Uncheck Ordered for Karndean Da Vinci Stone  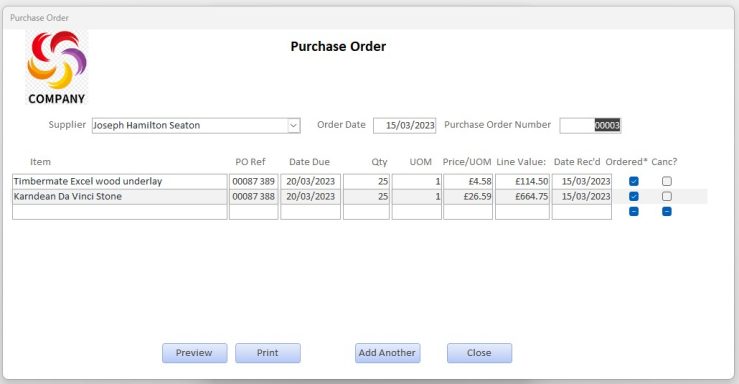[x=633, y=196]
